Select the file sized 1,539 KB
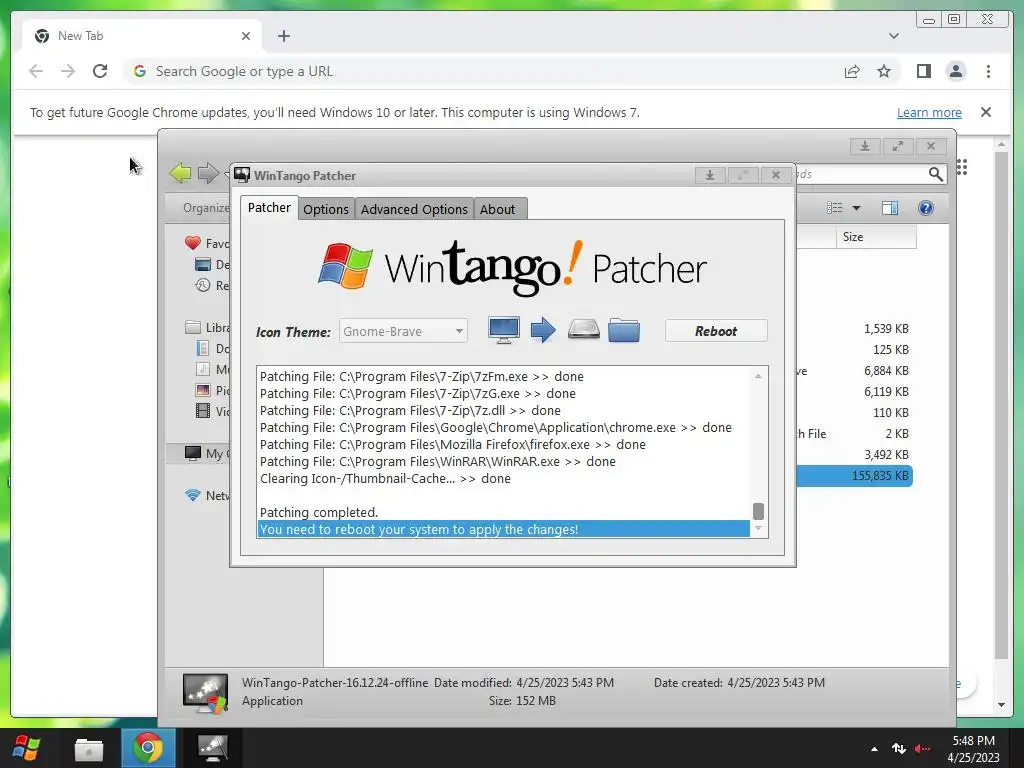The height and width of the screenshot is (768, 1024). (886, 328)
